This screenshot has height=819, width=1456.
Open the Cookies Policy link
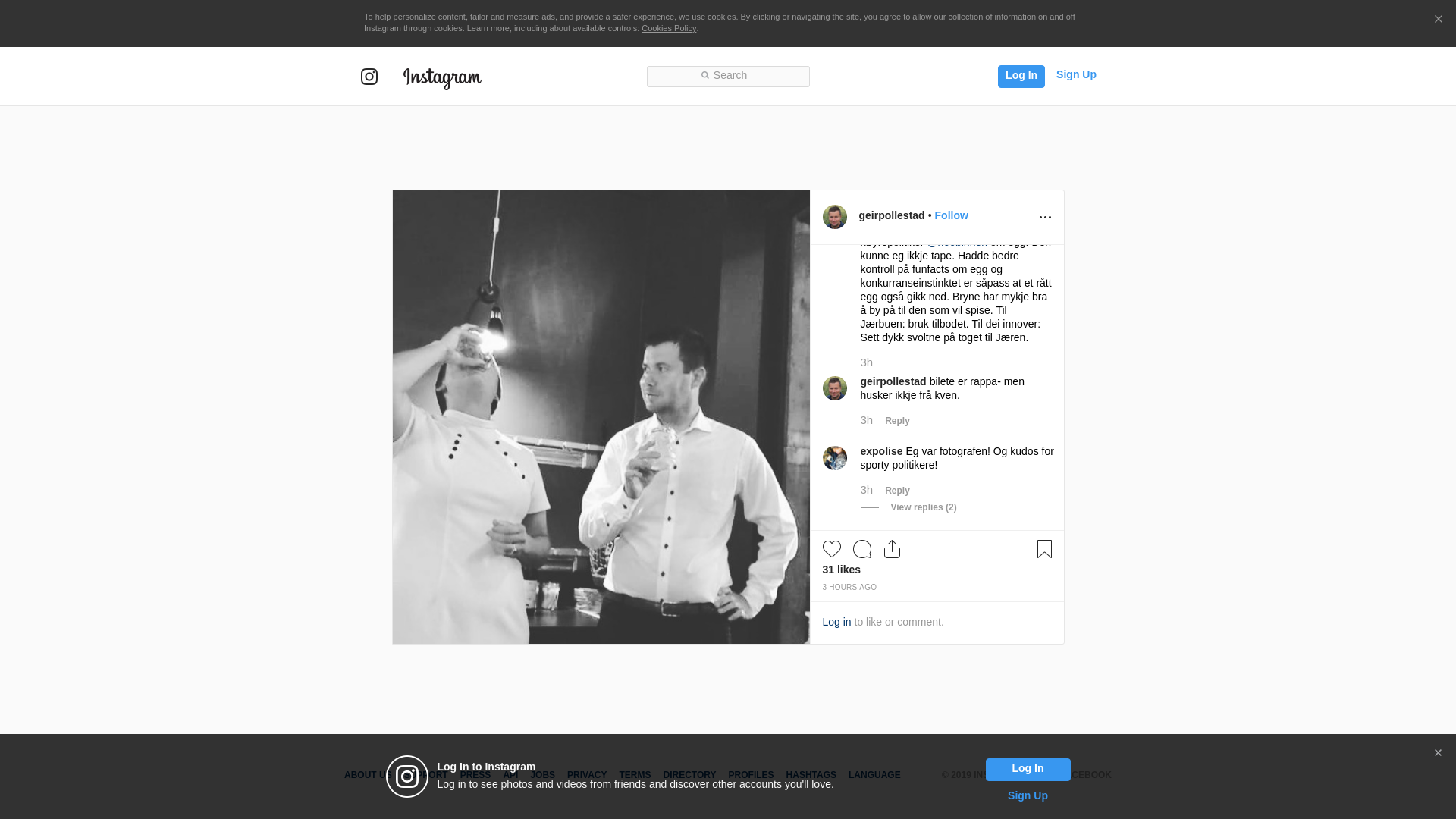click(x=669, y=28)
